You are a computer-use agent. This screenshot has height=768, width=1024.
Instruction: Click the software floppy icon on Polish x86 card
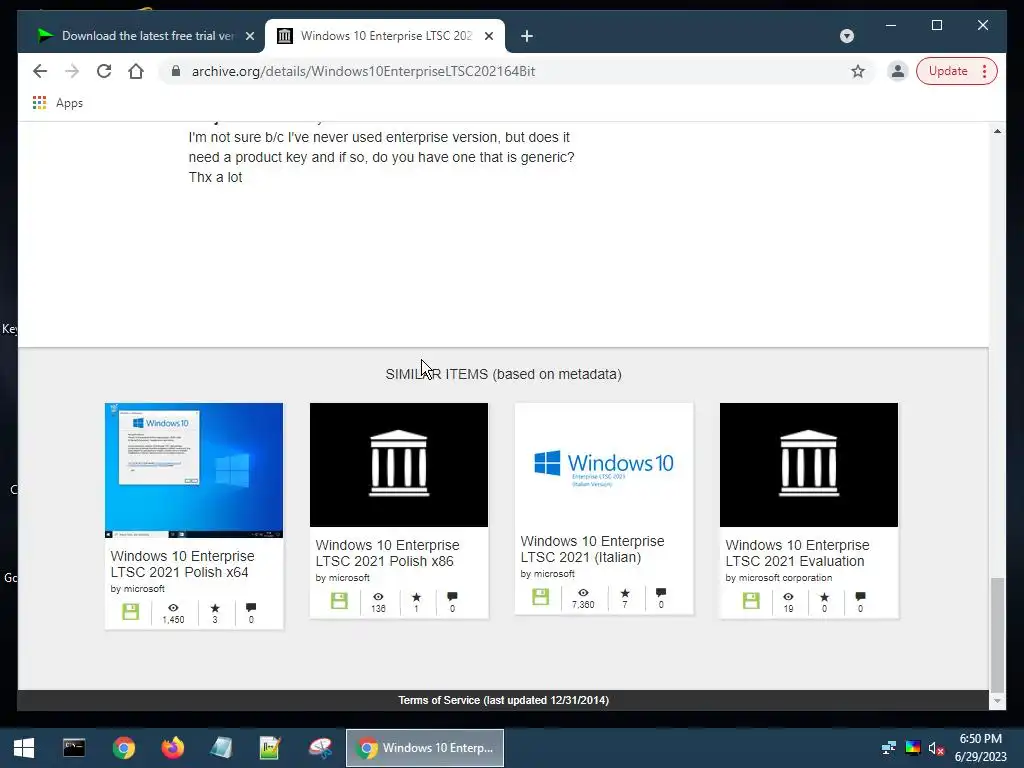pyautogui.click(x=339, y=601)
